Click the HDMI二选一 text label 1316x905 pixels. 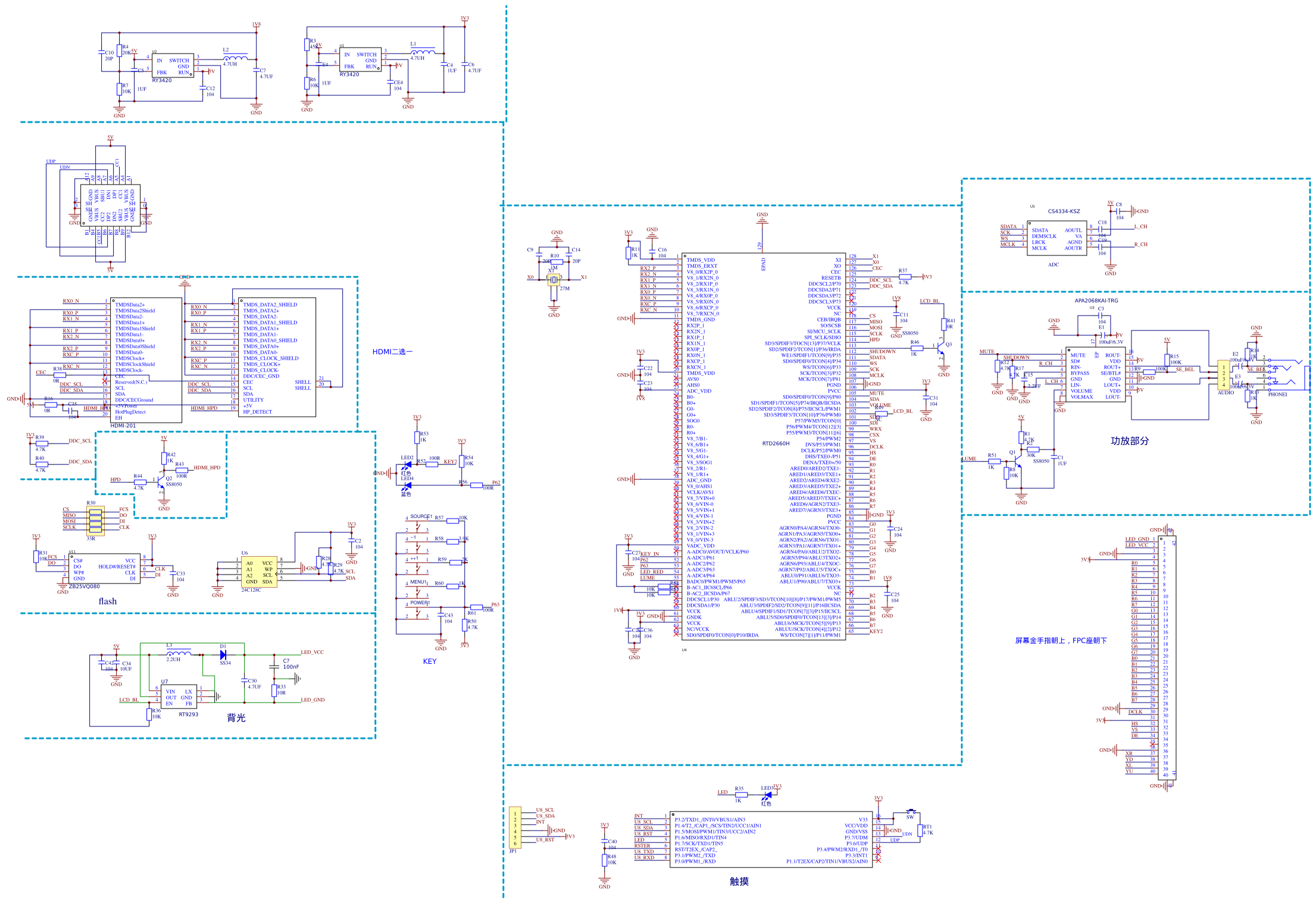[392, 352]
